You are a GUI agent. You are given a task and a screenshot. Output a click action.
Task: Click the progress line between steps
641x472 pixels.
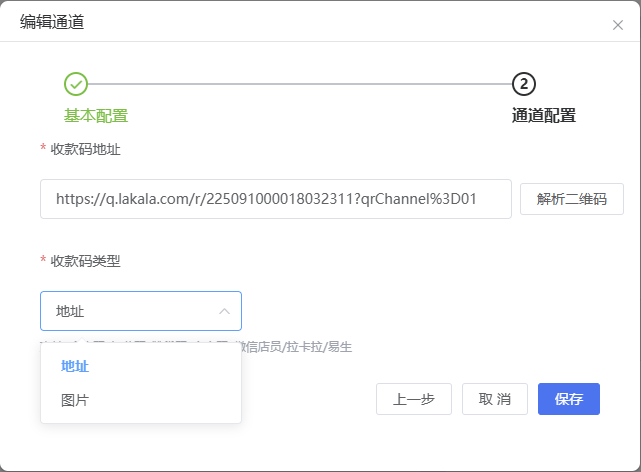[300, 84]
